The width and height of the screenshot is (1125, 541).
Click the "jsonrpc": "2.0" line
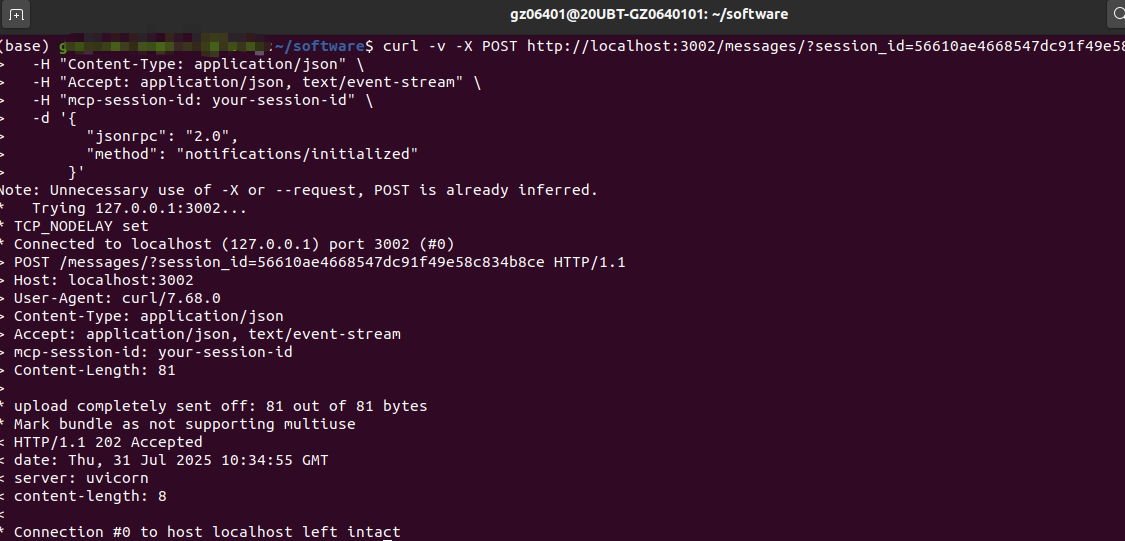(x=161, y=136)
